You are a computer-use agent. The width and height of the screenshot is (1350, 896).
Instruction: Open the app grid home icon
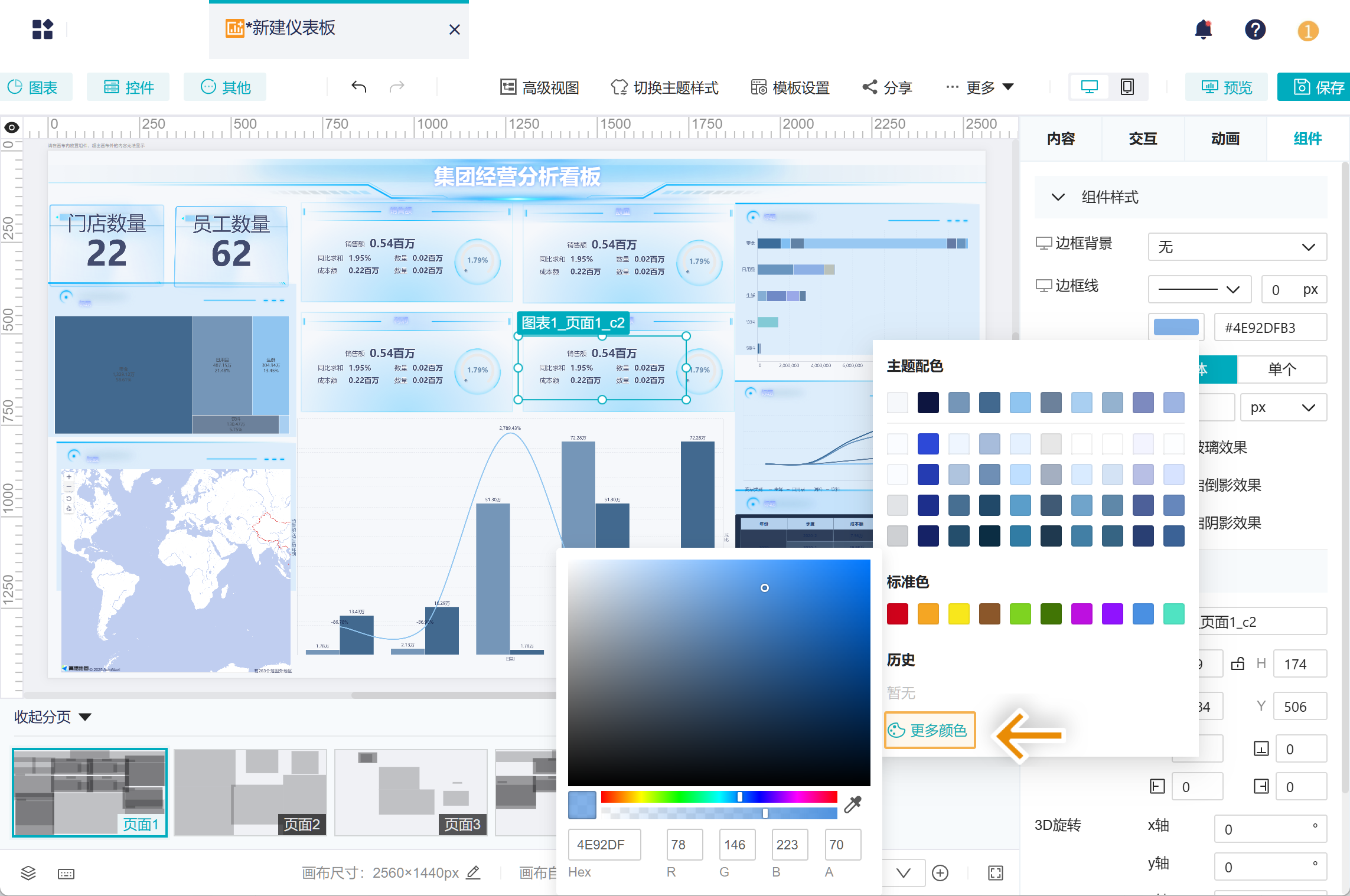coord(43,29)
